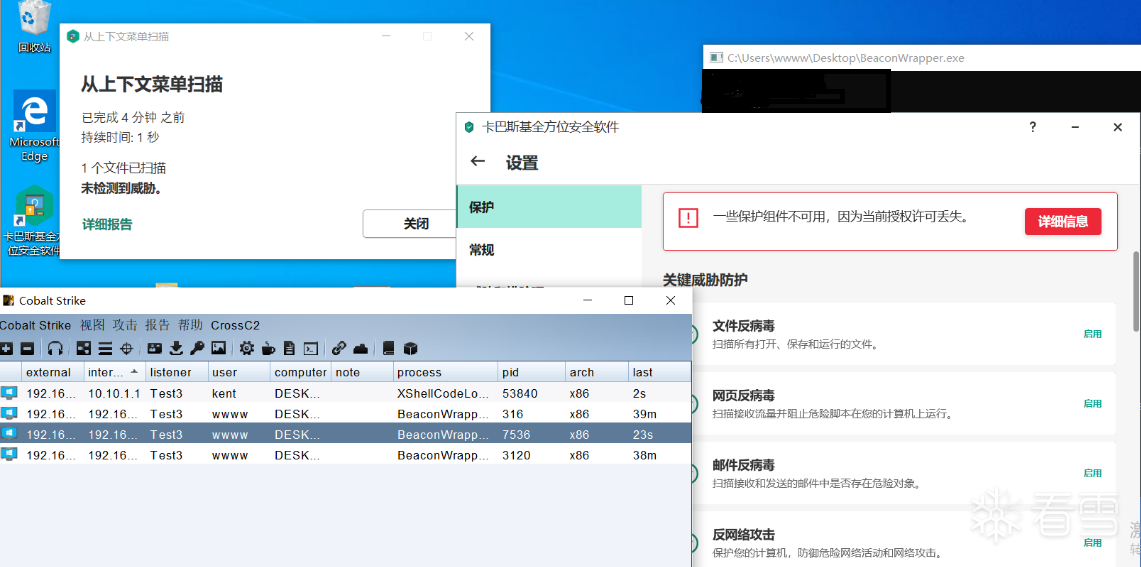Toggle 邮件反病毒 启用 status
The image size is (1141, 567).
point(1092,473)
